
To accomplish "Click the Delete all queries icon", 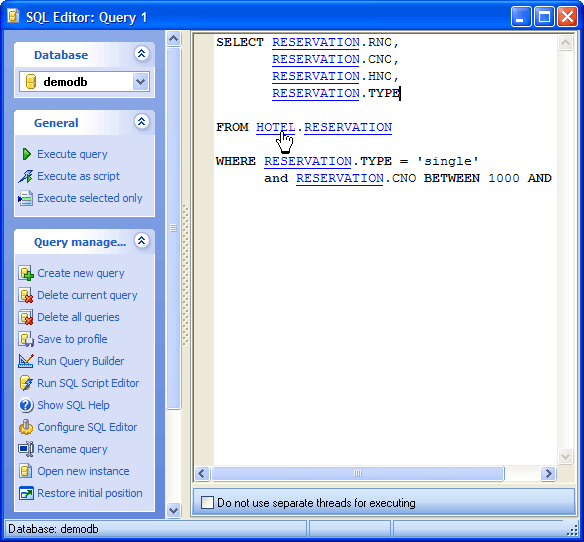I will 26,317.
